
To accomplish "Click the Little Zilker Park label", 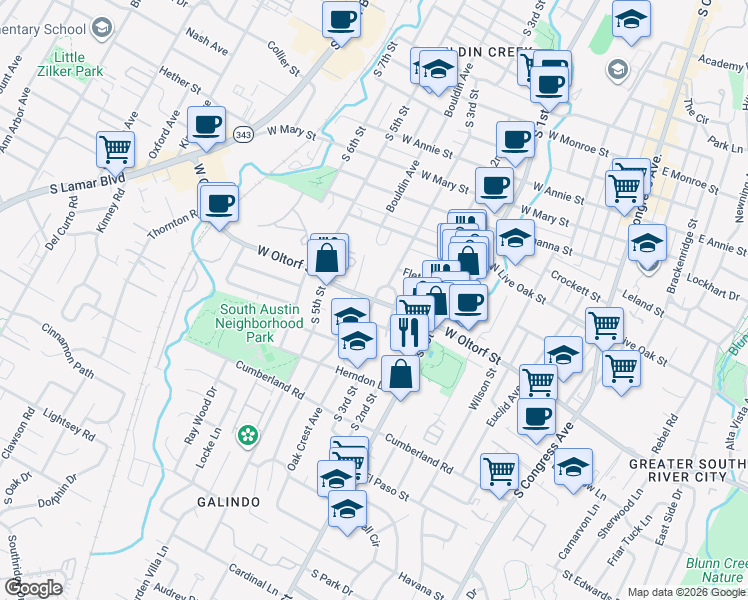I will 70,64.
